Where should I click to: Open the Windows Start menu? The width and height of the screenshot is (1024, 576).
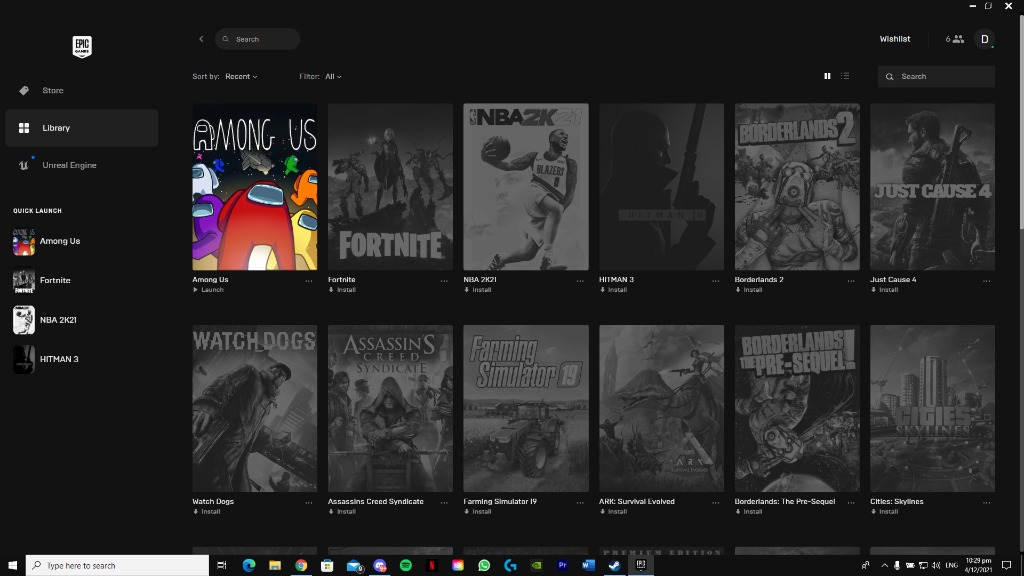pos(12,566)
